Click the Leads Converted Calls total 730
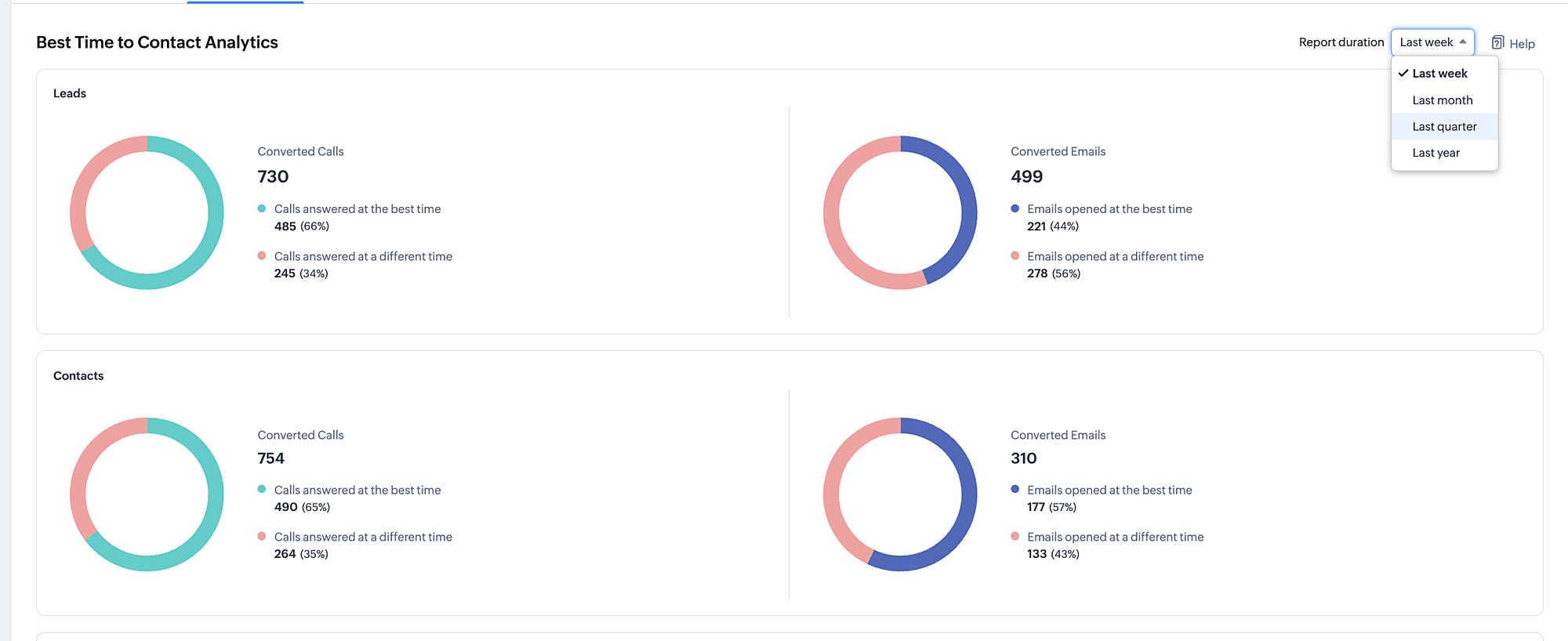 (273, 177)
